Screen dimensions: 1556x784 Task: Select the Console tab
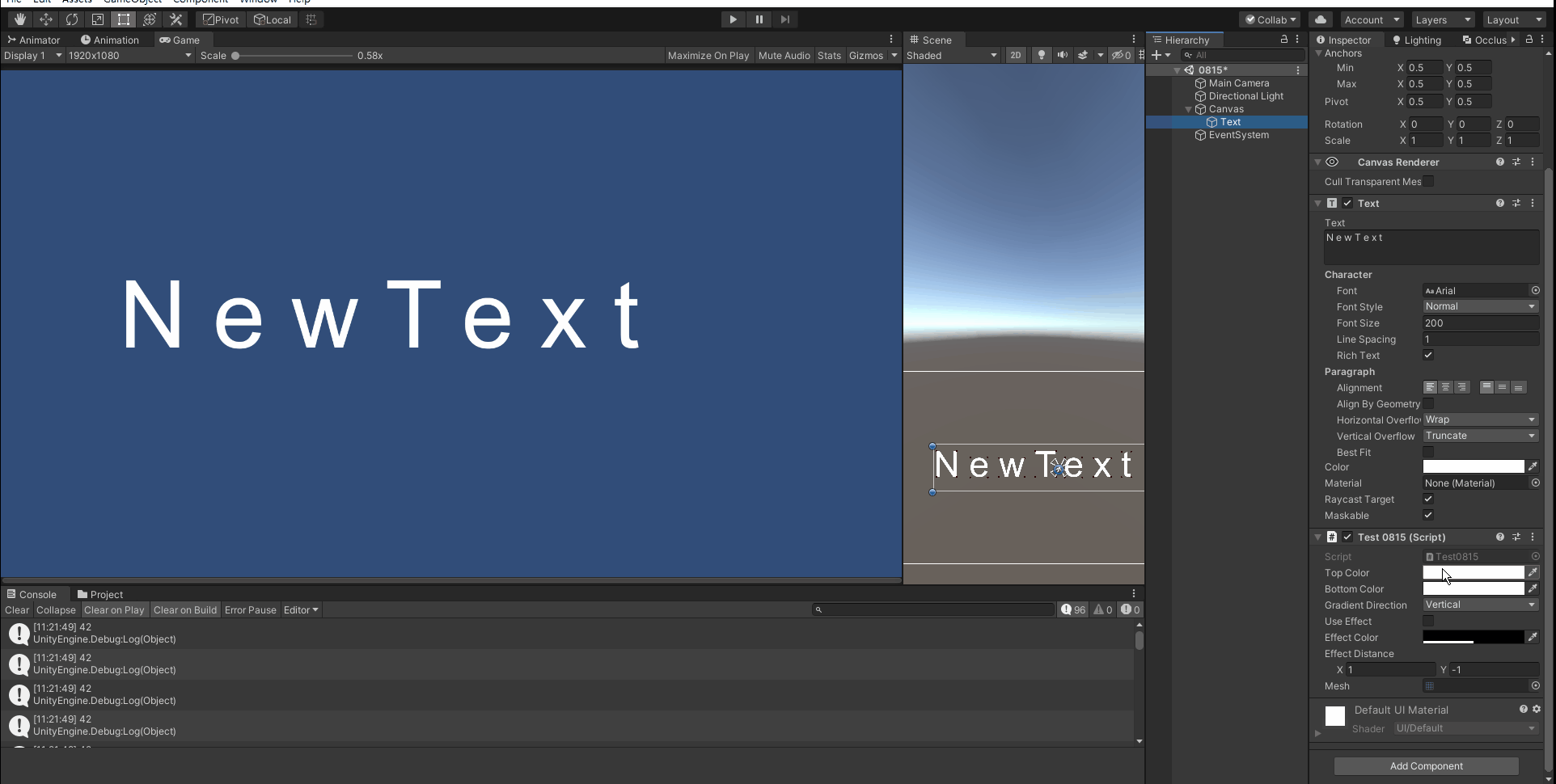click(x=32, y=594)
